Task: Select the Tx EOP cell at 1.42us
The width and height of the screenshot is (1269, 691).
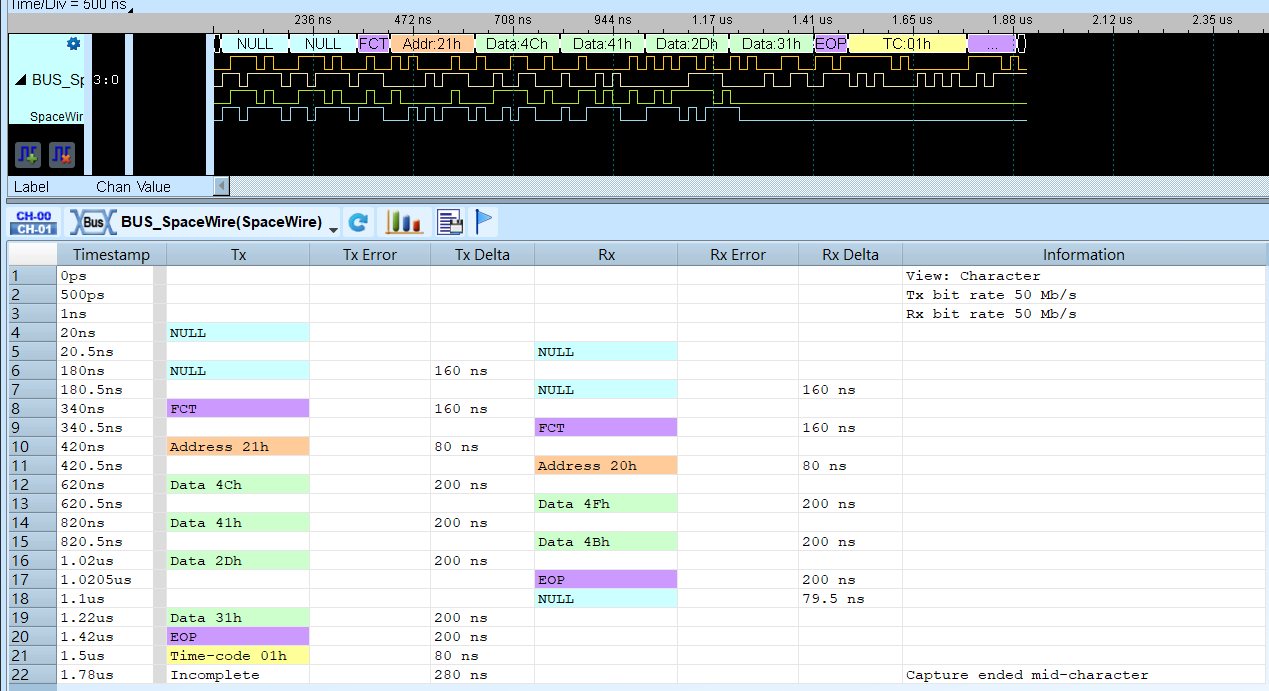Action: coord(238,637)
